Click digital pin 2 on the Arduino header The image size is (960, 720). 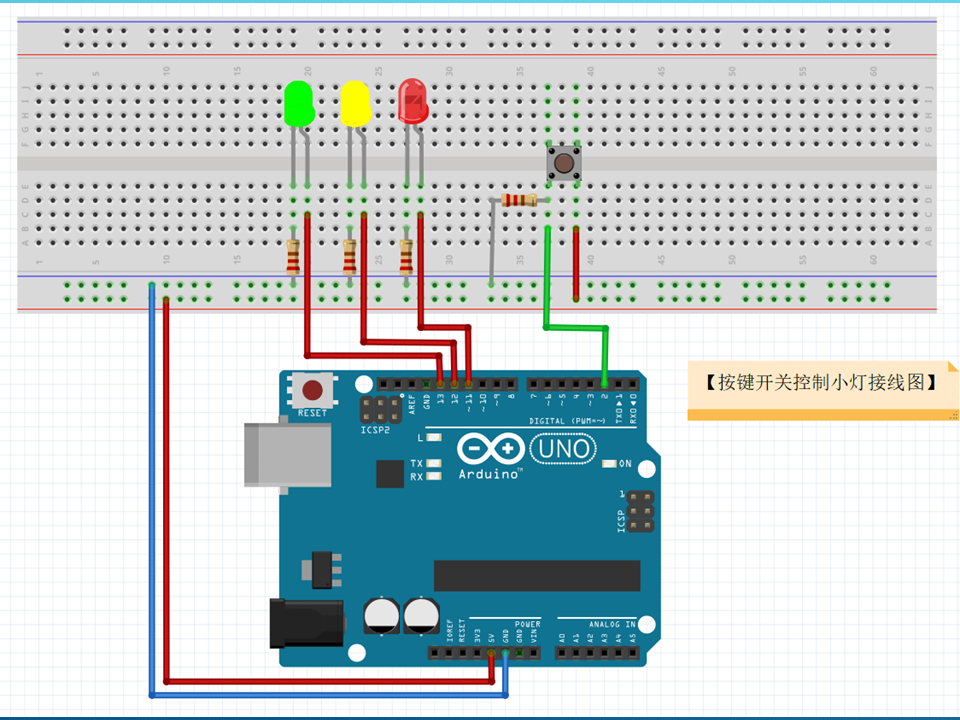coord(604,384)
